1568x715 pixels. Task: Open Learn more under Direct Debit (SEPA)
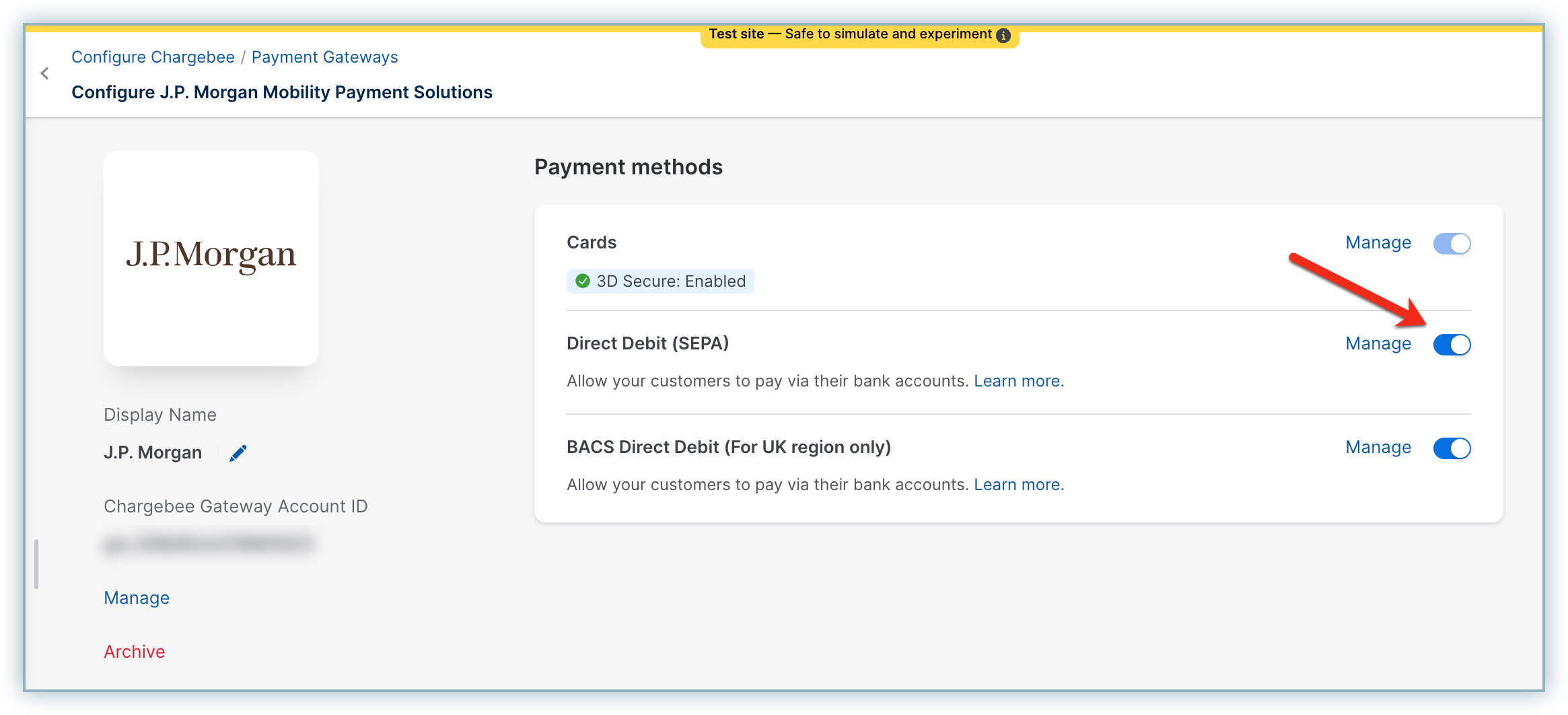click(1018, 381)
